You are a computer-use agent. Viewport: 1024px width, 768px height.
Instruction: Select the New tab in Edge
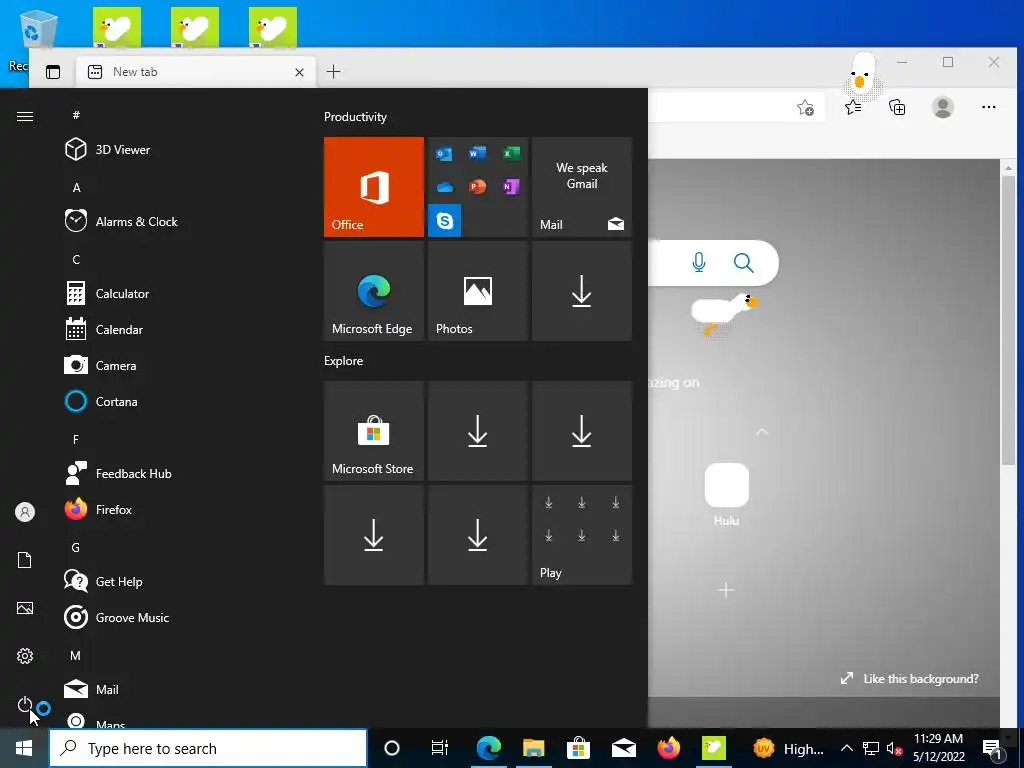pos(196,72)
